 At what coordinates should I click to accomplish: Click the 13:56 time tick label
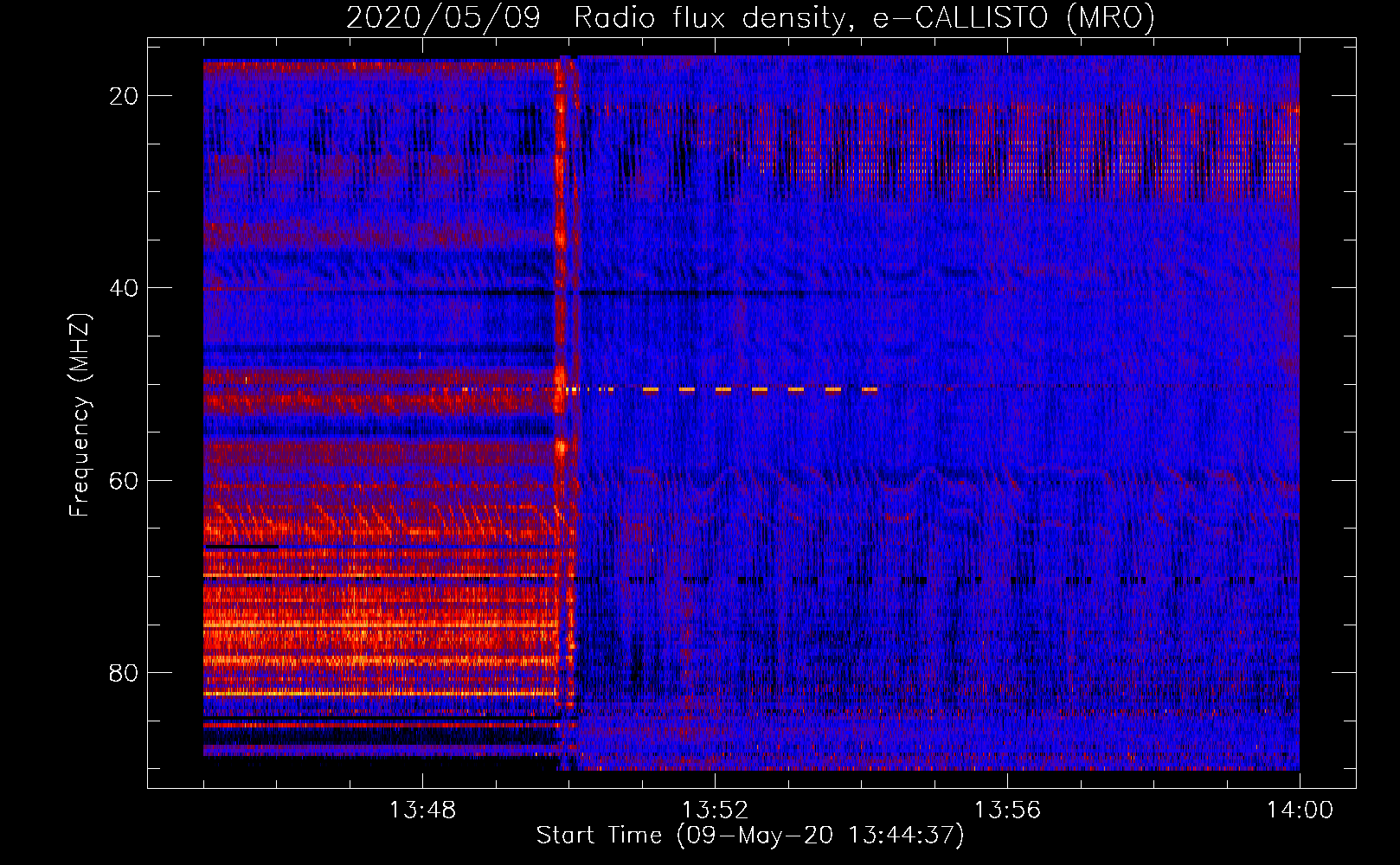click(x=1007, y=811)
